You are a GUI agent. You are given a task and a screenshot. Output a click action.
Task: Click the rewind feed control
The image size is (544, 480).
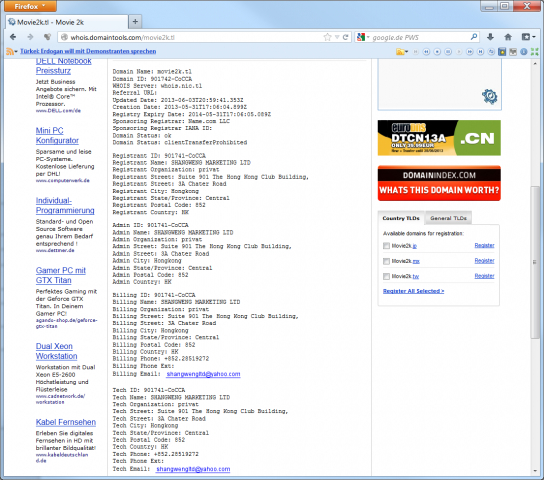pos(426,52)
